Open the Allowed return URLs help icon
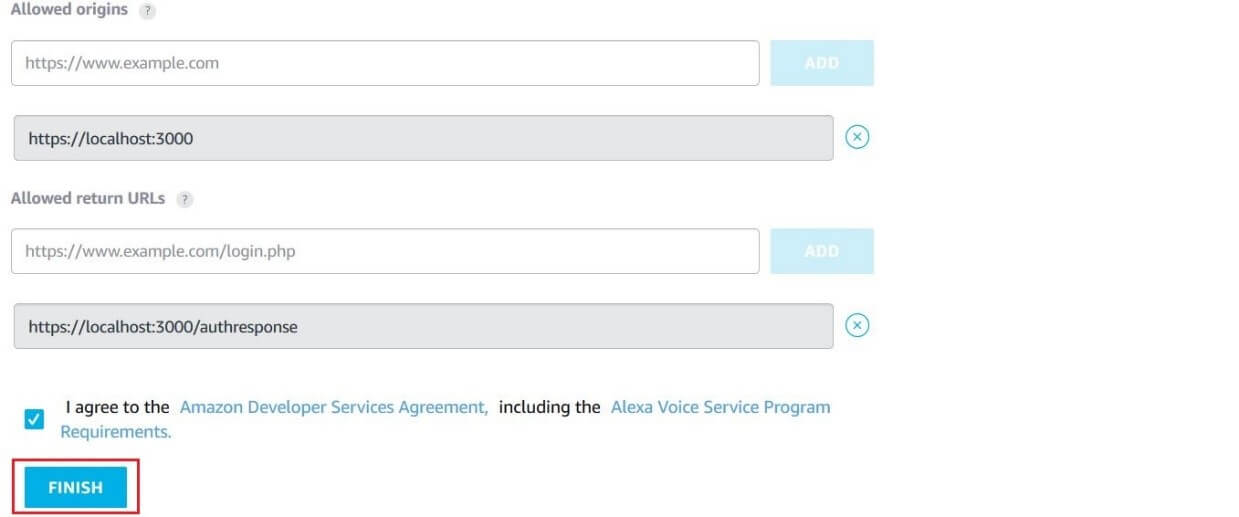Viewport: 1239px width, 517px height. pos(184,199)
